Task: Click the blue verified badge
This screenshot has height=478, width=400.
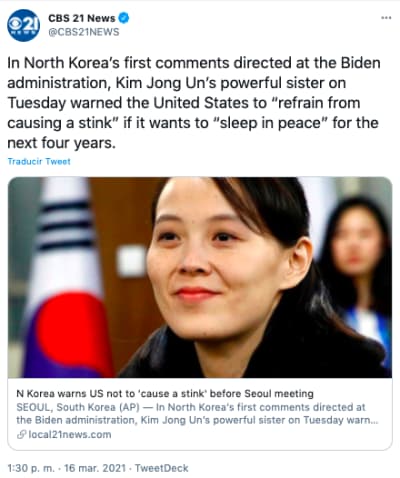Action: tap(124, 18)
